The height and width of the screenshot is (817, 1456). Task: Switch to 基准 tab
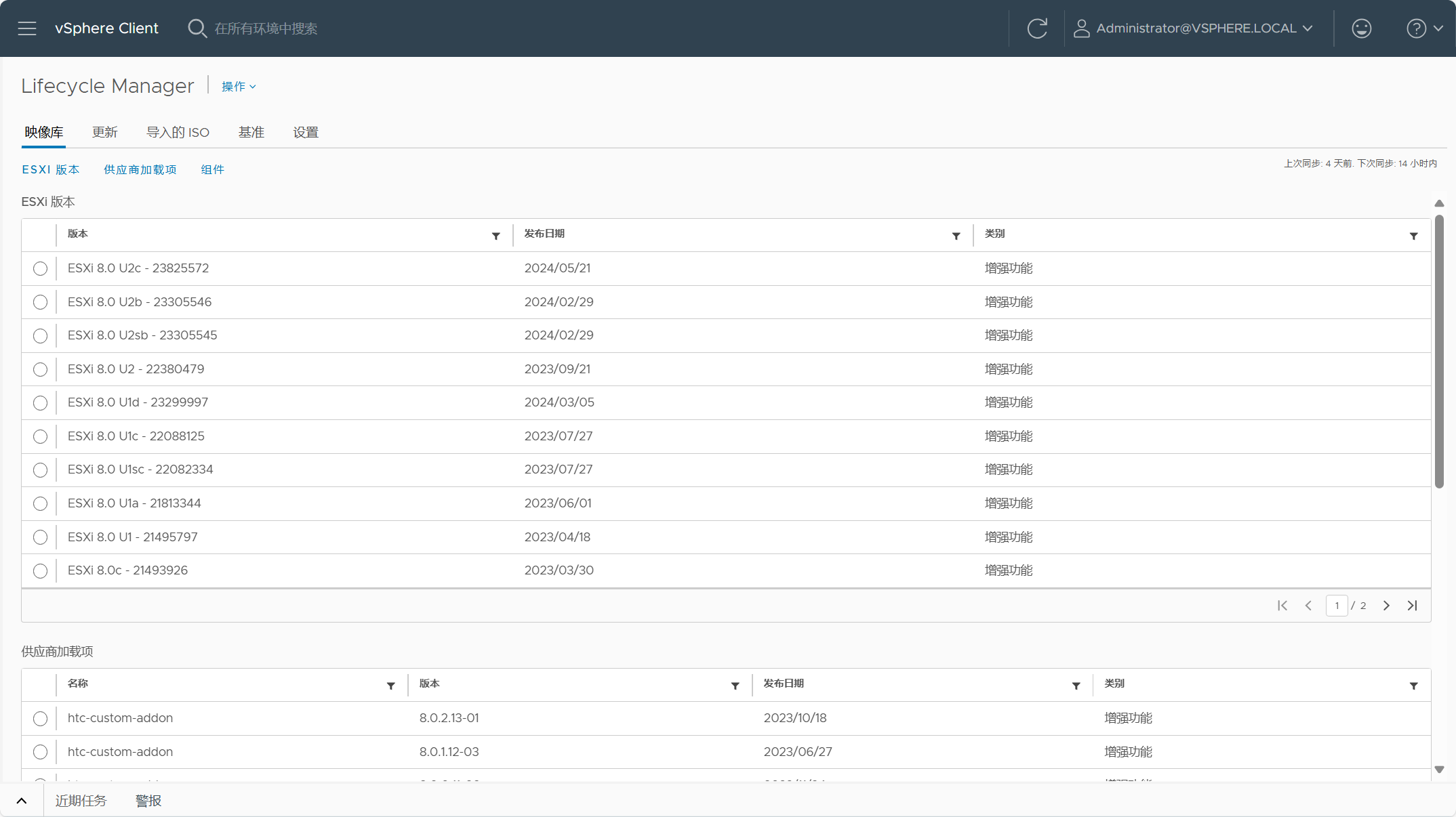(251, 132)
